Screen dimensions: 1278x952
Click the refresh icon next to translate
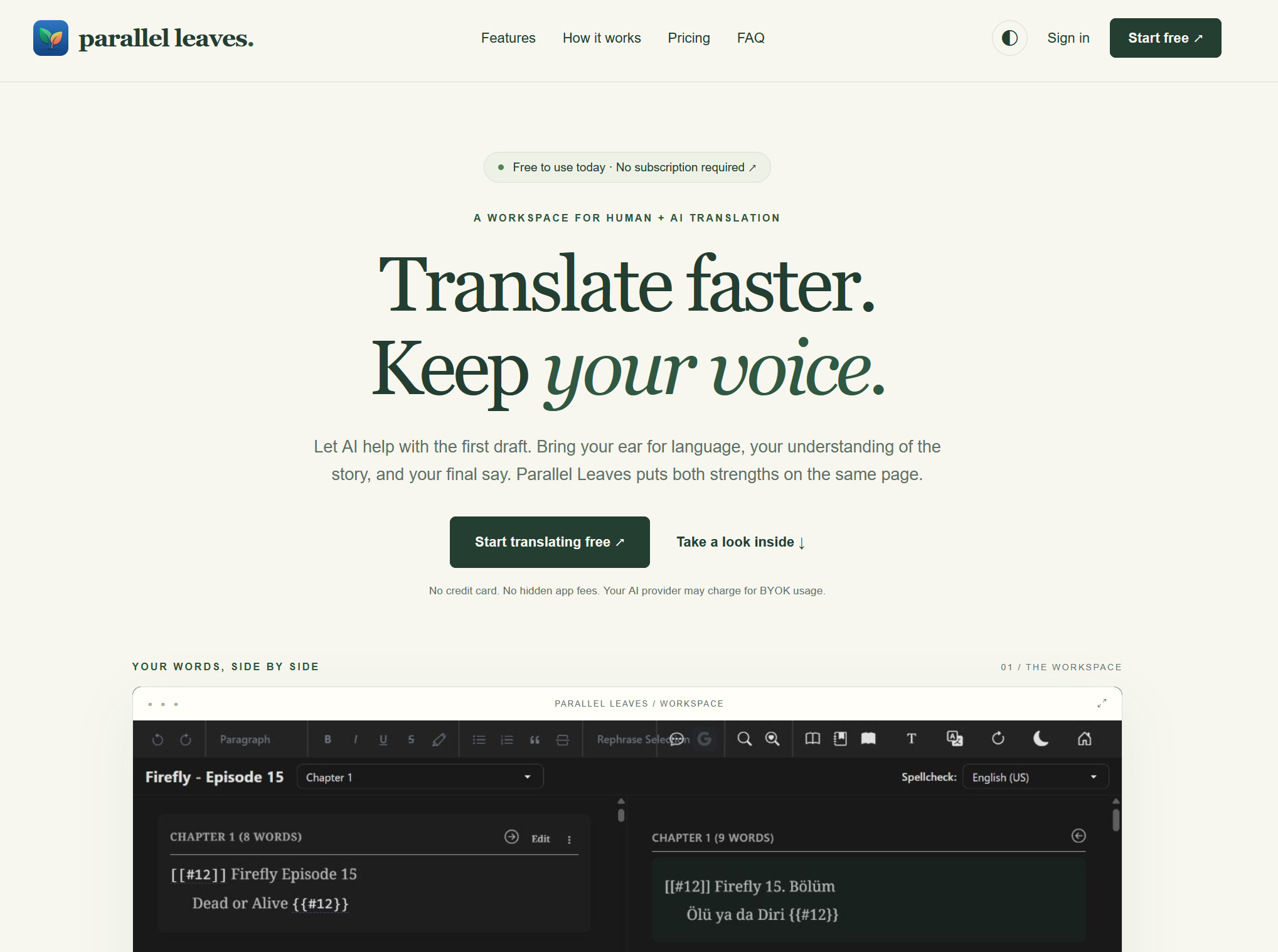pos(998,739)
